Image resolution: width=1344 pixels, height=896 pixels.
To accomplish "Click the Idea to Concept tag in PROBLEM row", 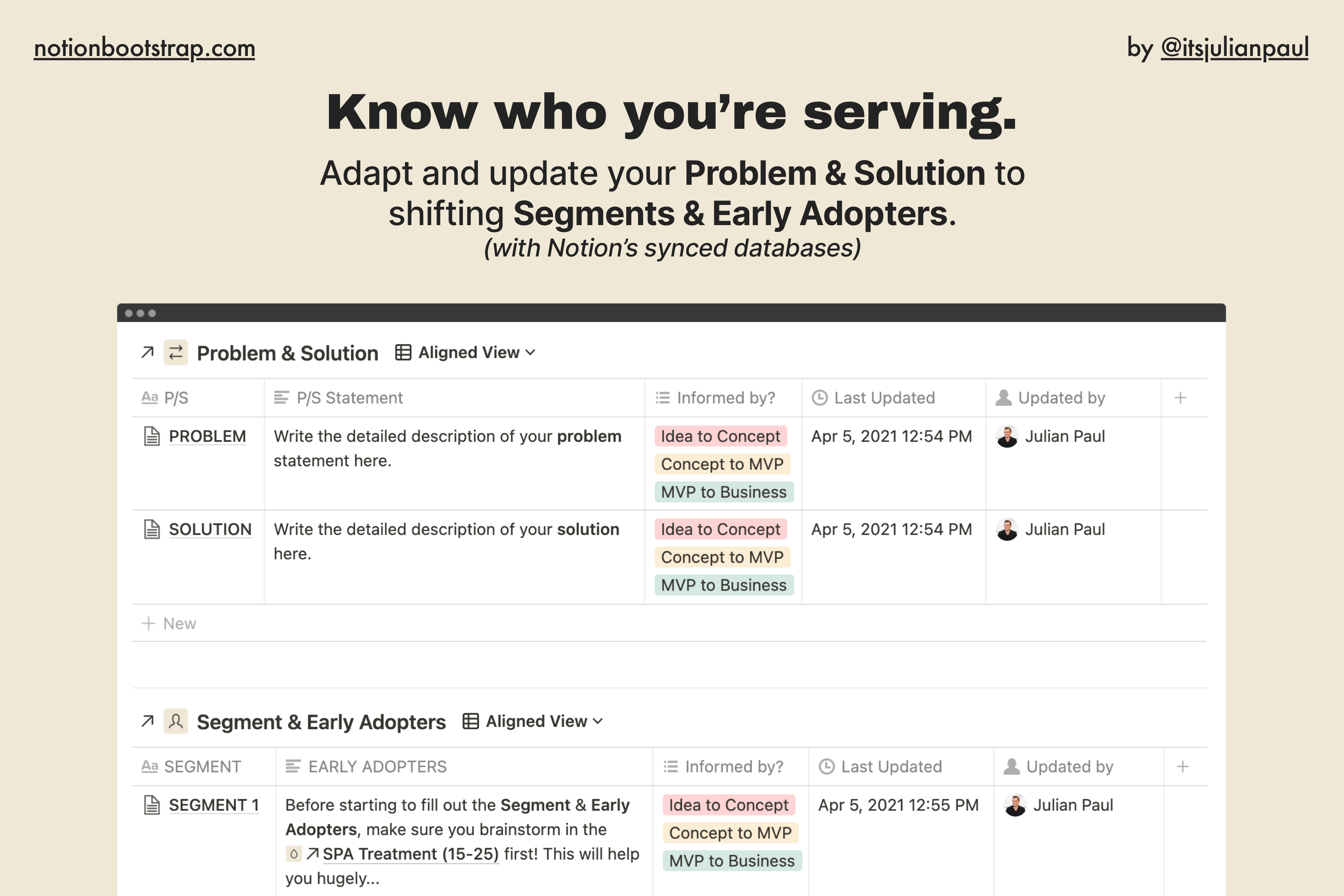I will [x=721, y=436].
